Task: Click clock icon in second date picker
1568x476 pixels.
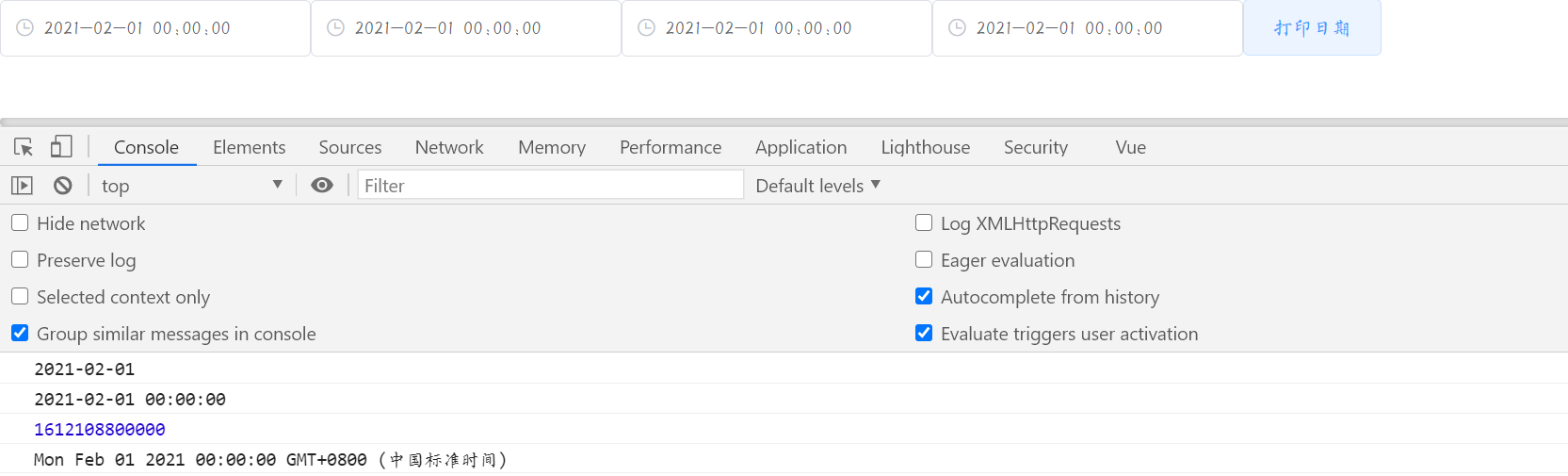Action: click(335, 28)
